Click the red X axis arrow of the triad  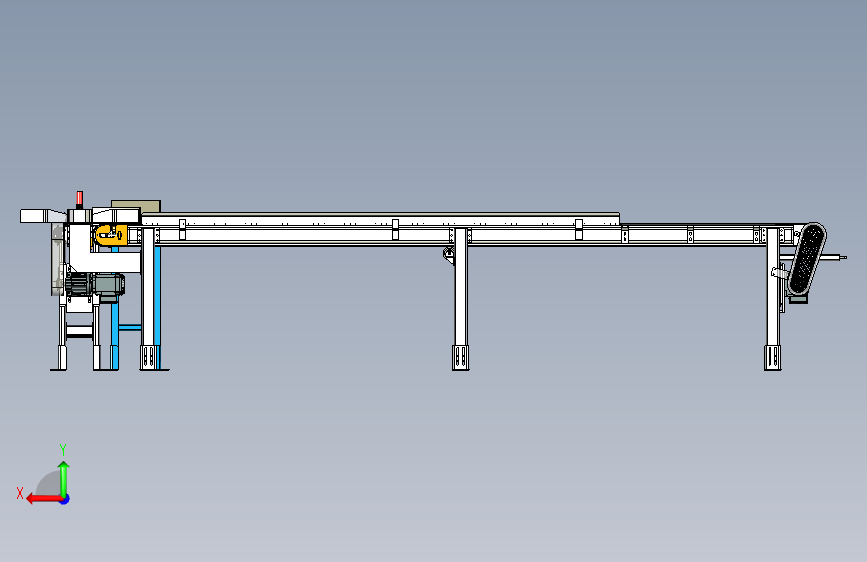click(43, 499)
